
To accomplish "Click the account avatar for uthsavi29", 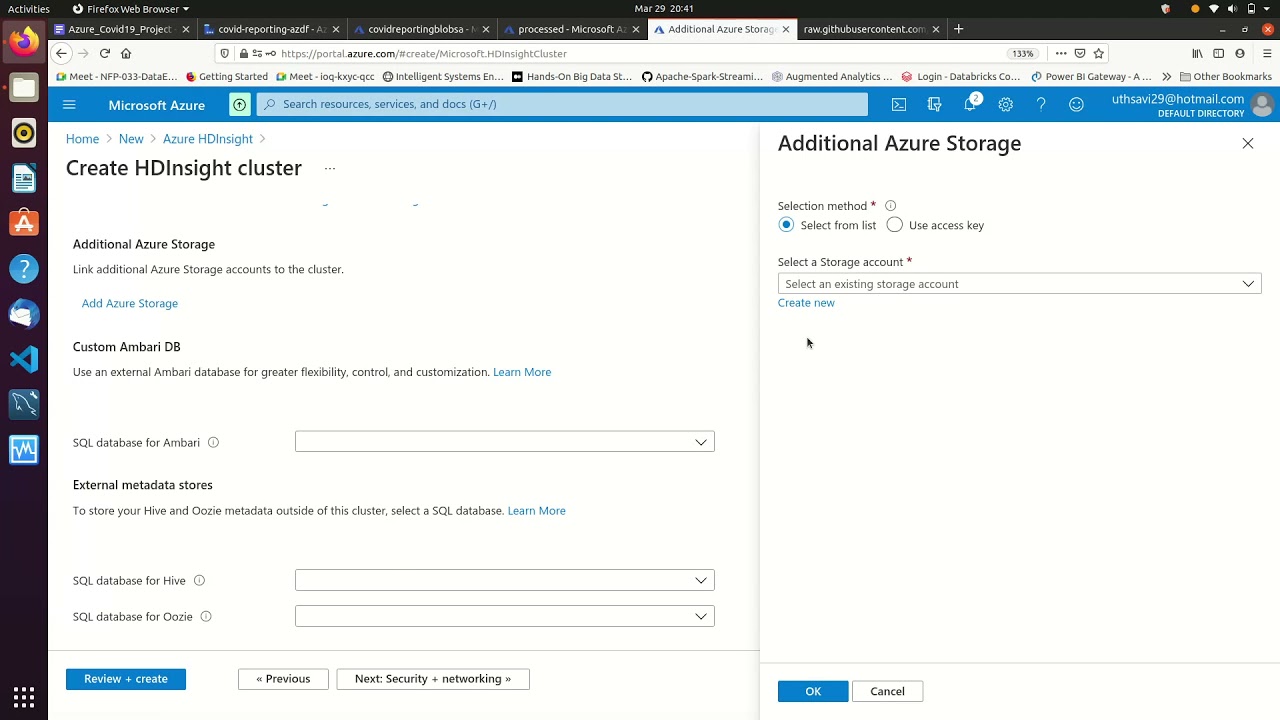I will [1262, 105].
